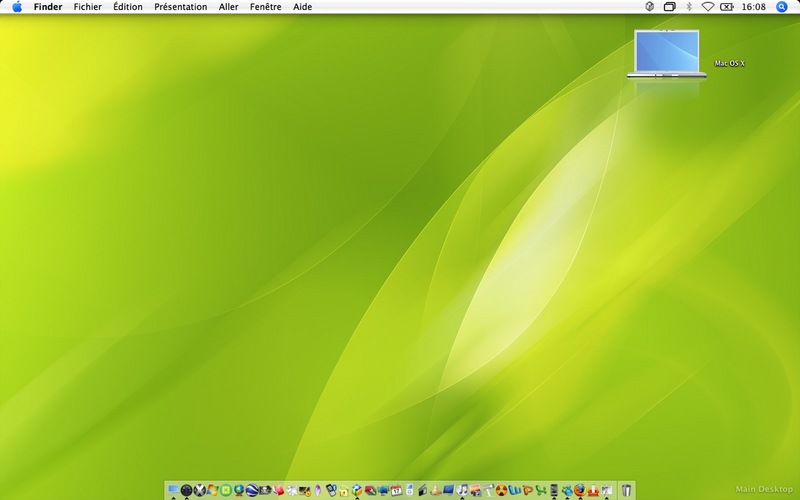
Task: Open the Fichier menu
Action: tap(87, 7)
